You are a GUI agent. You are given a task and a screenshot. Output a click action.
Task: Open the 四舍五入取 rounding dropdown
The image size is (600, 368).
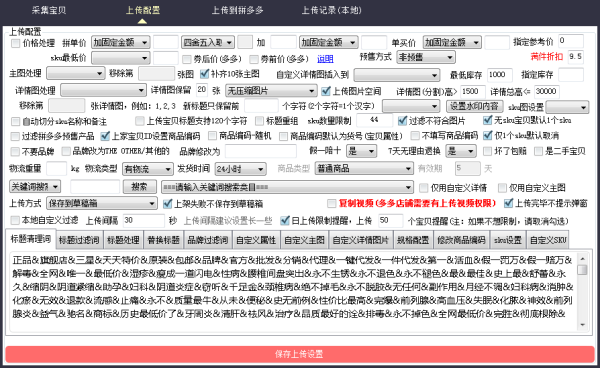click(208, 42)
